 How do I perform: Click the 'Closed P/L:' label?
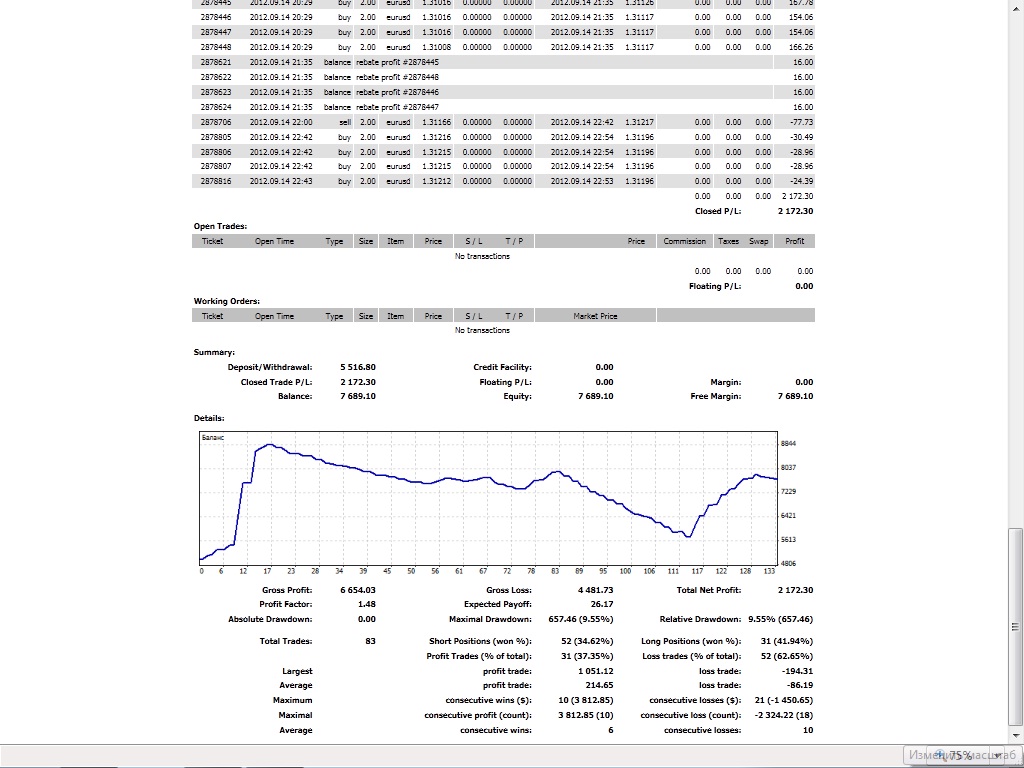click(718, 211)
